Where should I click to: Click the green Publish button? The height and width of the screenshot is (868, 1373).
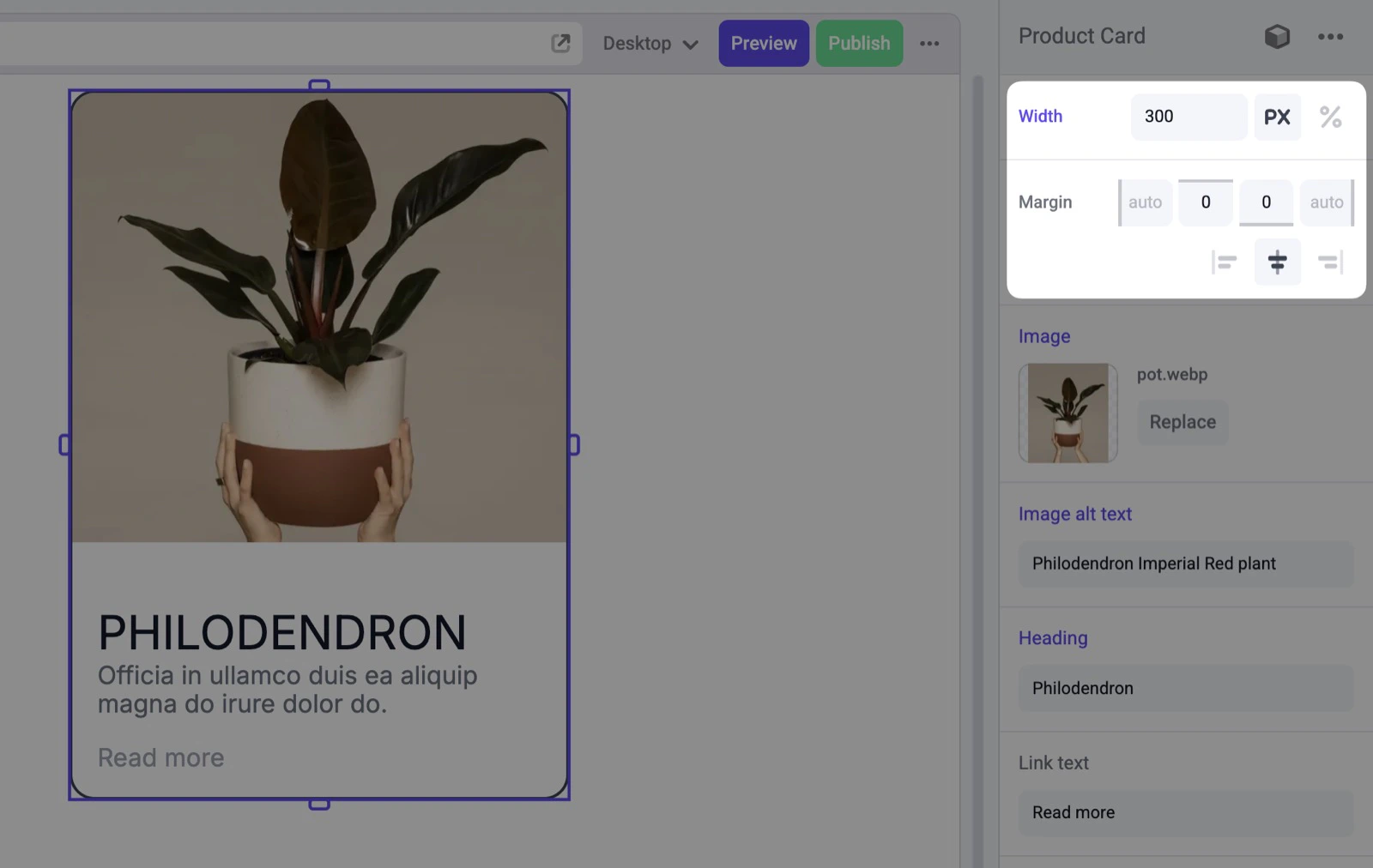click(x=859, y=43)
